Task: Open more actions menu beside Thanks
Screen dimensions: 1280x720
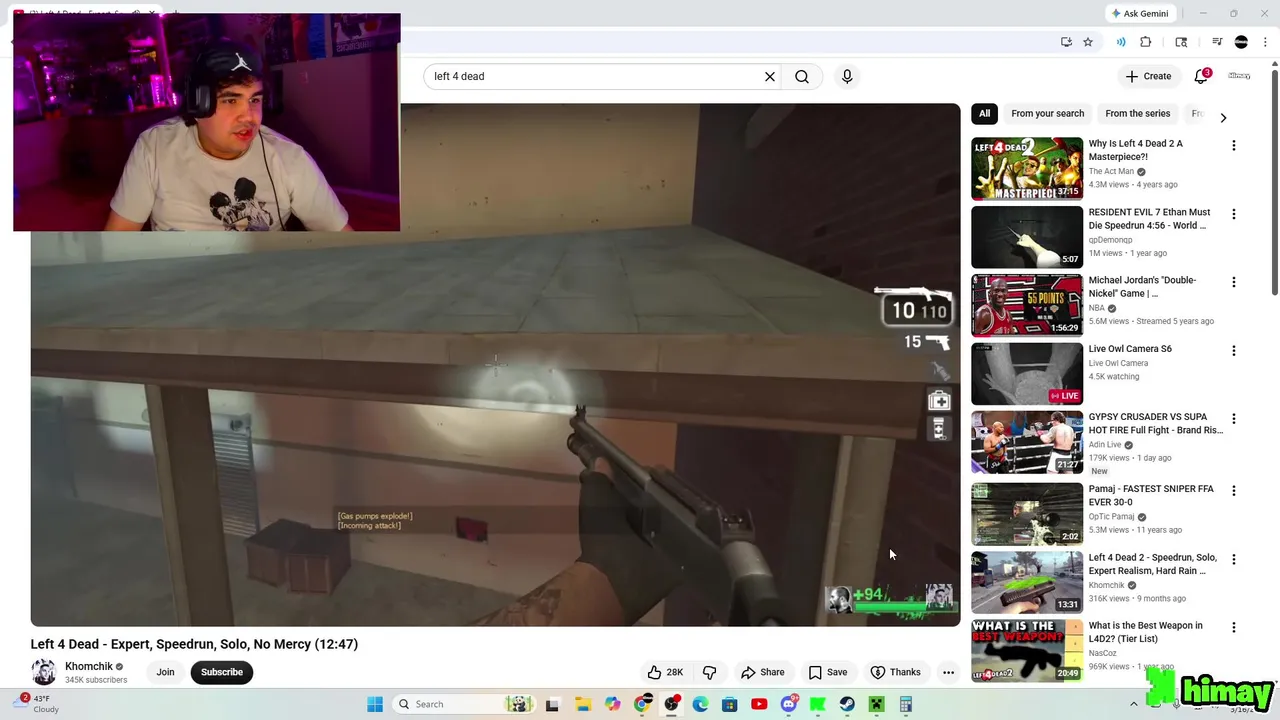Action: [x=948, y=672]
